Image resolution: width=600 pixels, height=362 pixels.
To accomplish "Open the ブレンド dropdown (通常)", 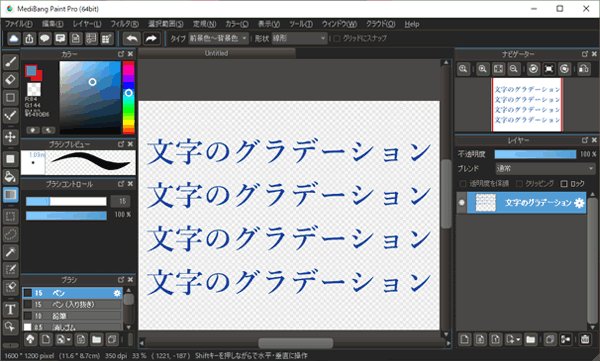I will [x=545, y=168].
